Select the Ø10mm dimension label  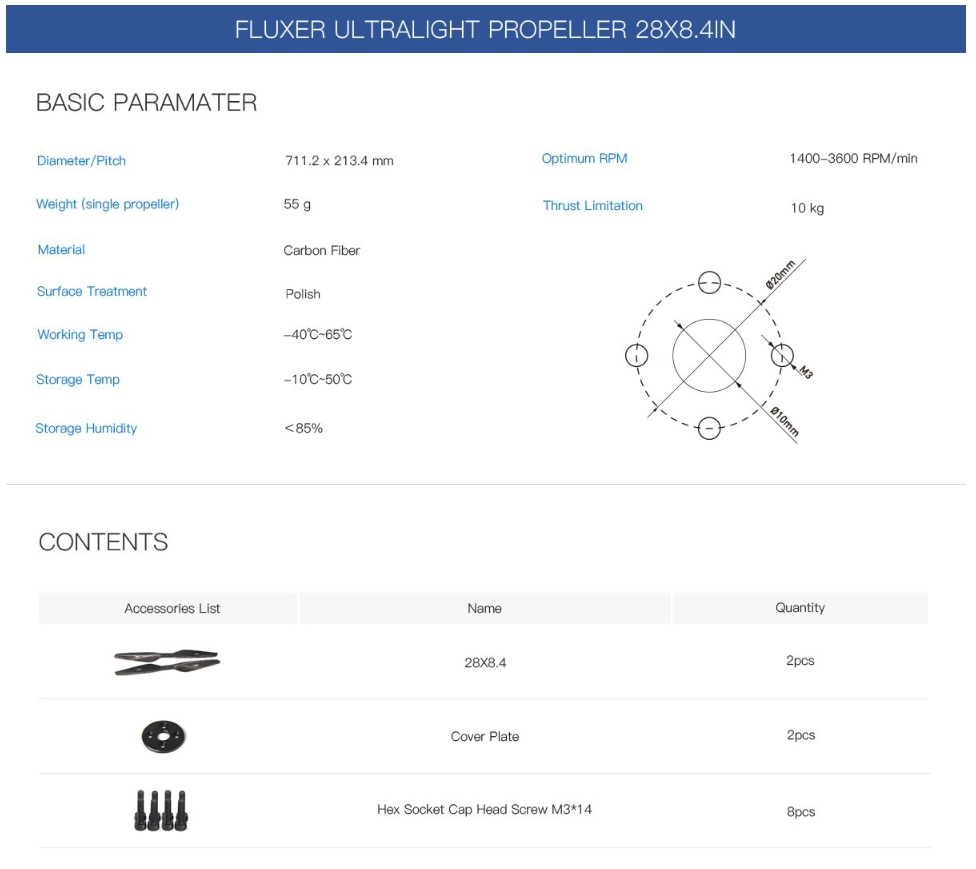click(784, 421)
